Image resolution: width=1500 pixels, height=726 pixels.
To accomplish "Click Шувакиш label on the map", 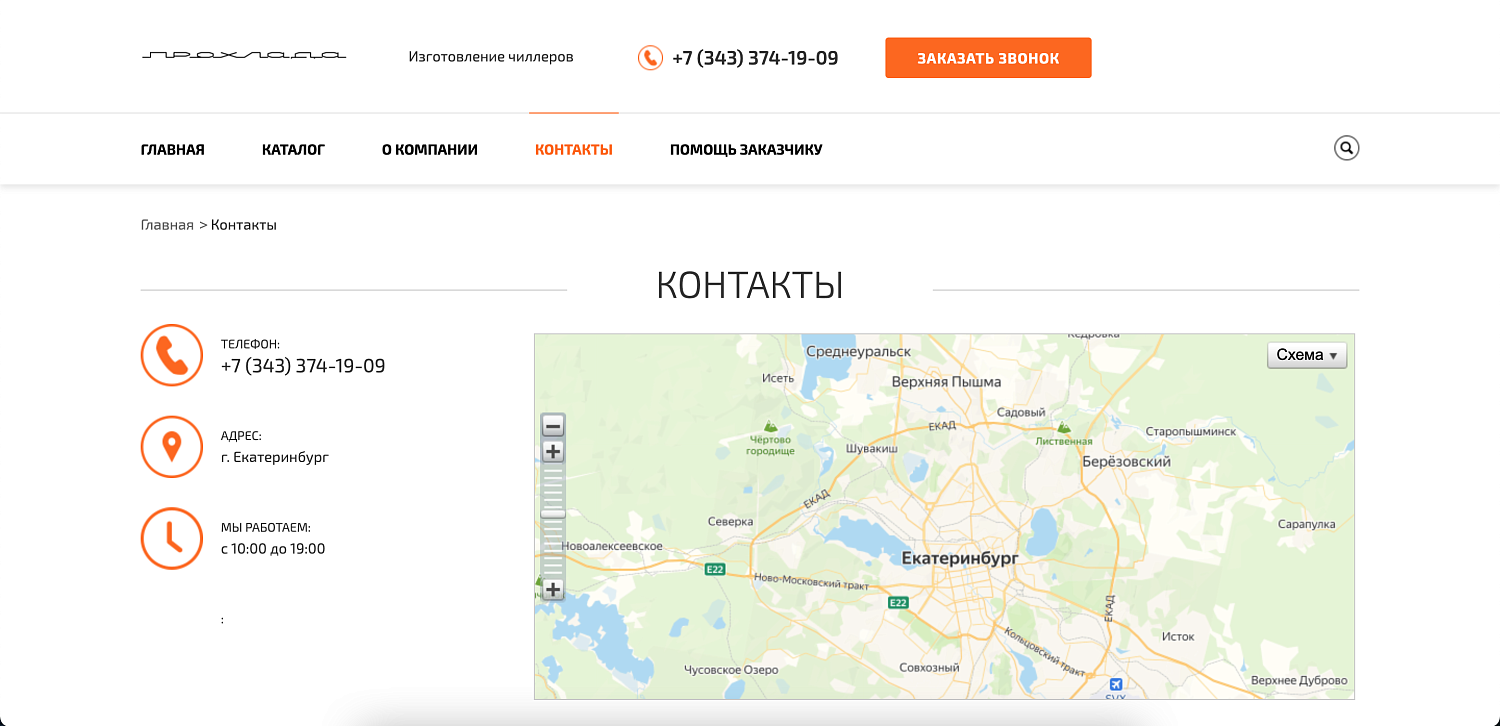I will click(x=872, y=450).
